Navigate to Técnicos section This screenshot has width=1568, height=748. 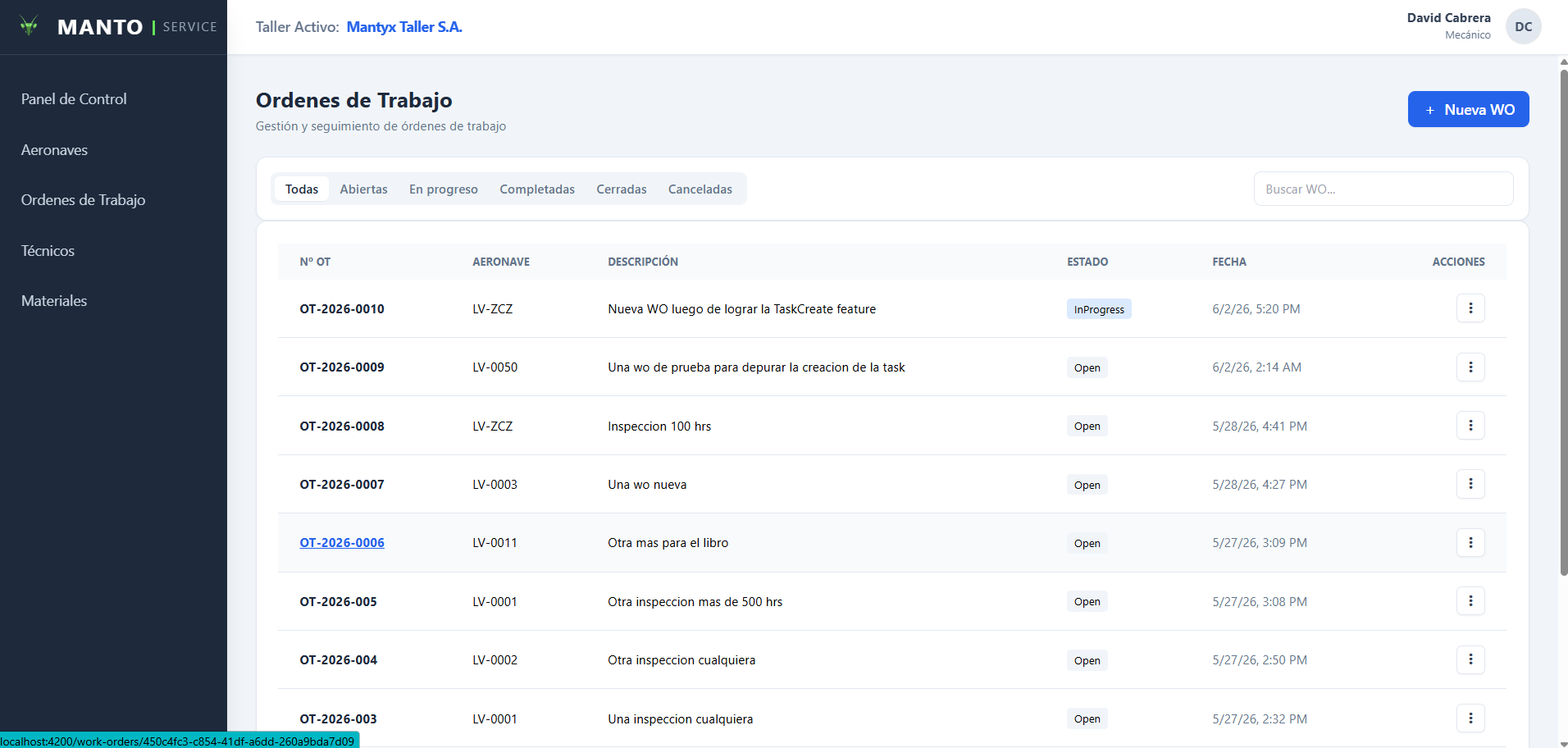[x=48, y=251]
